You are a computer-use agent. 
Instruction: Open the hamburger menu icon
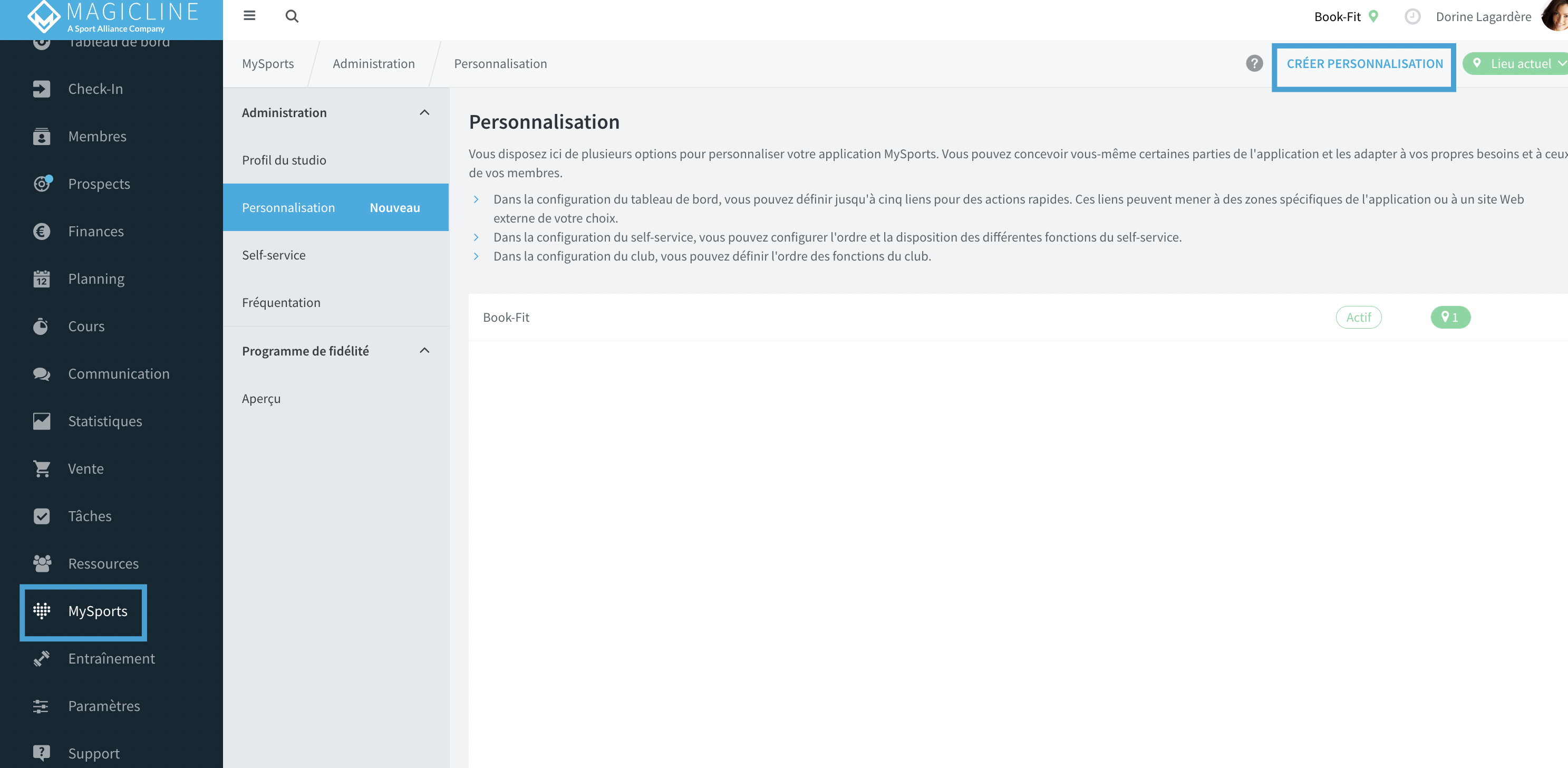[249, 16]
